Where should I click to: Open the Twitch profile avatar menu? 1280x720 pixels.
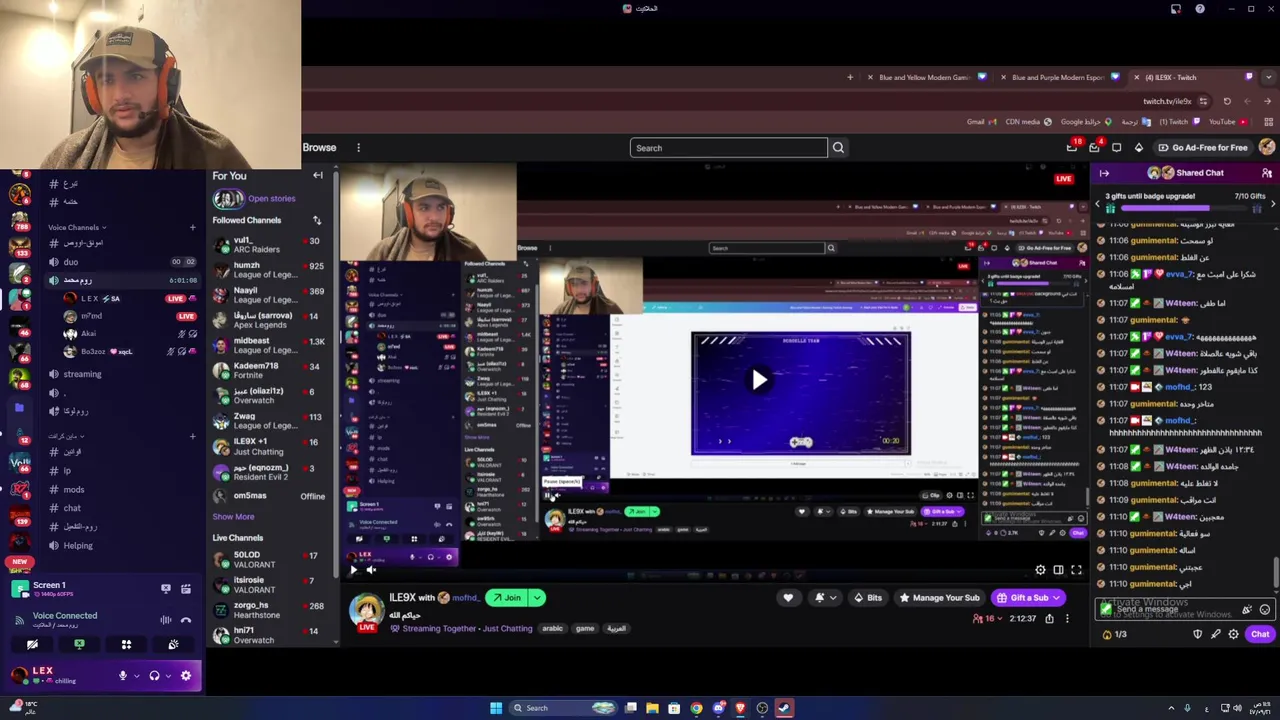click(1267, 147)
